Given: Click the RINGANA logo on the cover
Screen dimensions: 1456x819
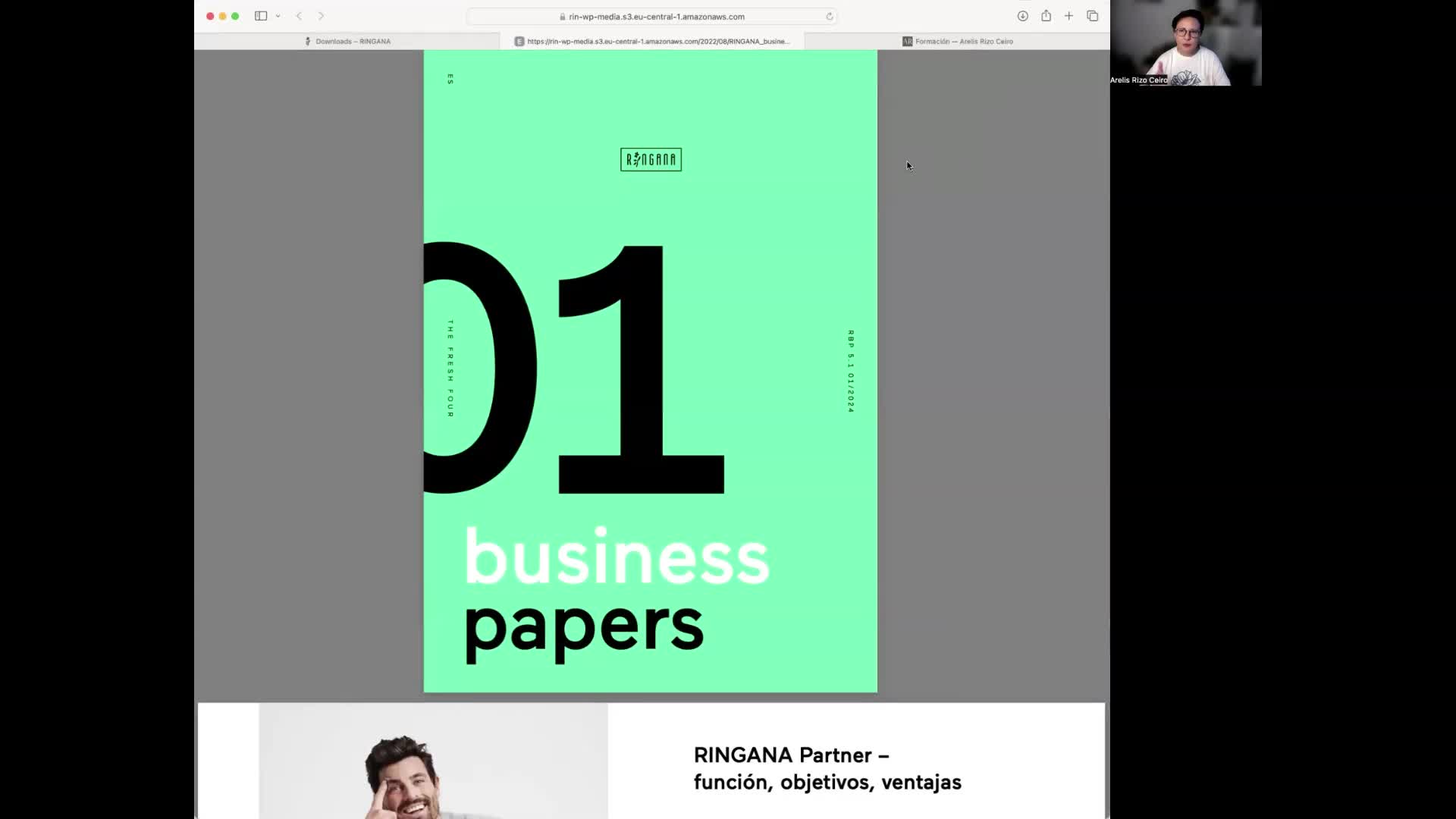Looking at the screenshot, I should (x=651, y=159).
